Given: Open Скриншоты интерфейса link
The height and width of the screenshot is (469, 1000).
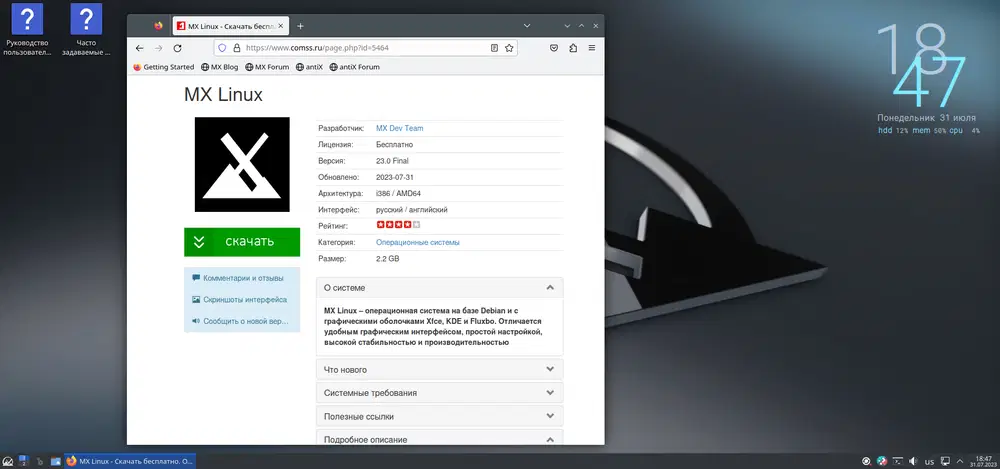Looking at the screenshot, I should [x=239, y=299].
